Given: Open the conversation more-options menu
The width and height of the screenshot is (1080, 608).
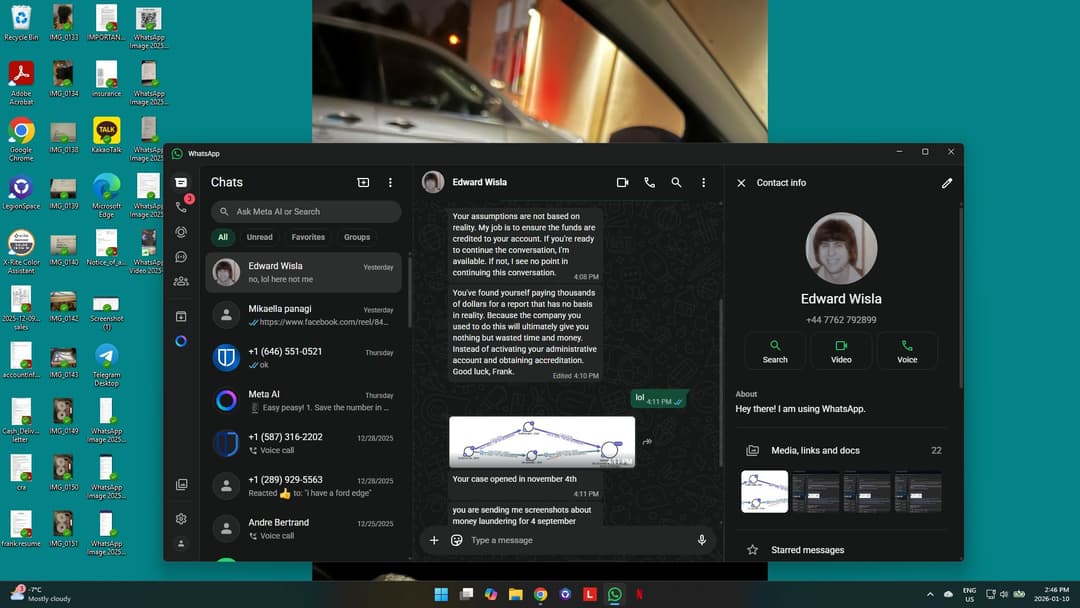Looking at the screenshot, I should point(703,182).
